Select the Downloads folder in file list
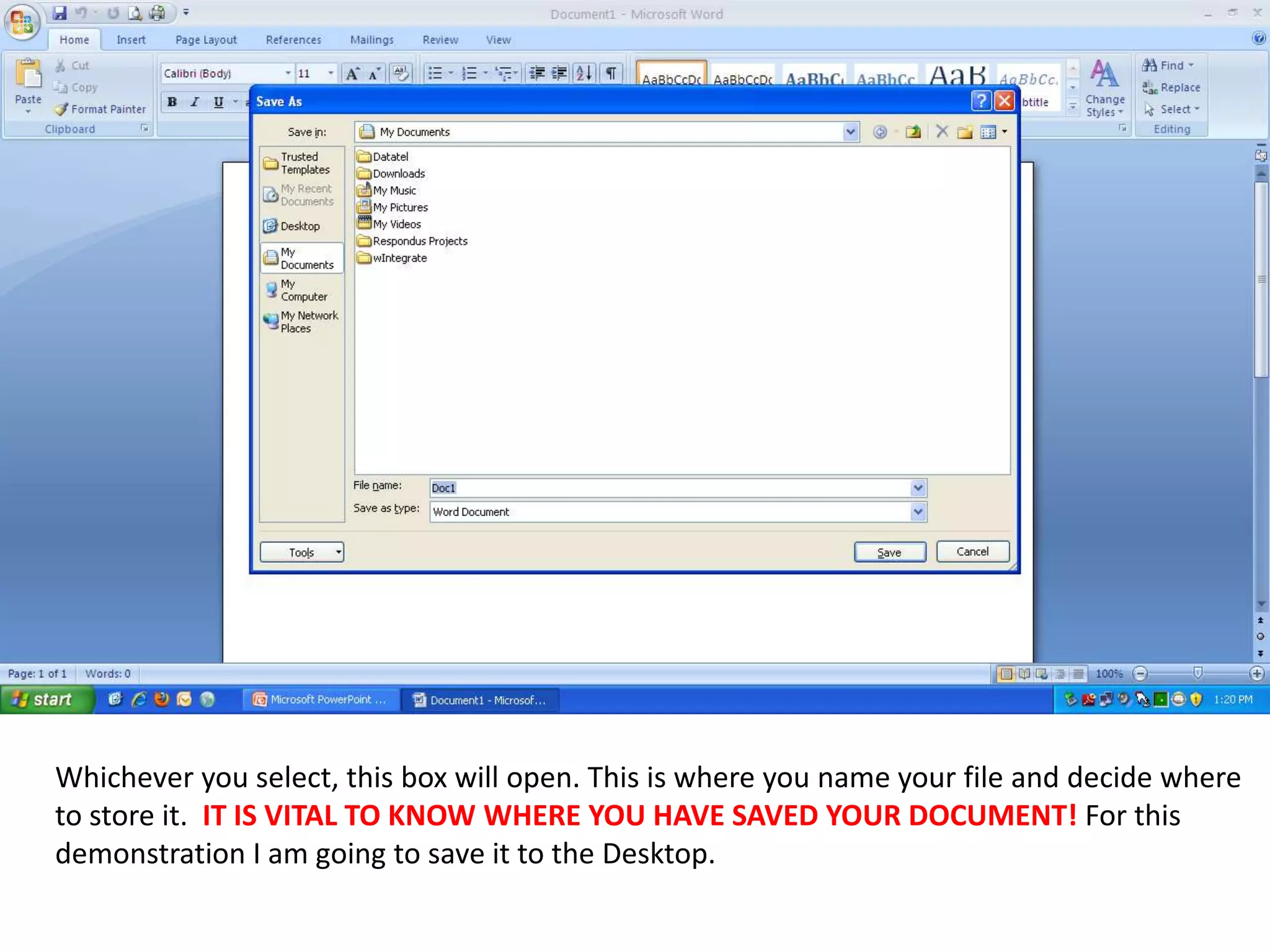The height and width of the screenshot is (952, 1270). (391, 174)
